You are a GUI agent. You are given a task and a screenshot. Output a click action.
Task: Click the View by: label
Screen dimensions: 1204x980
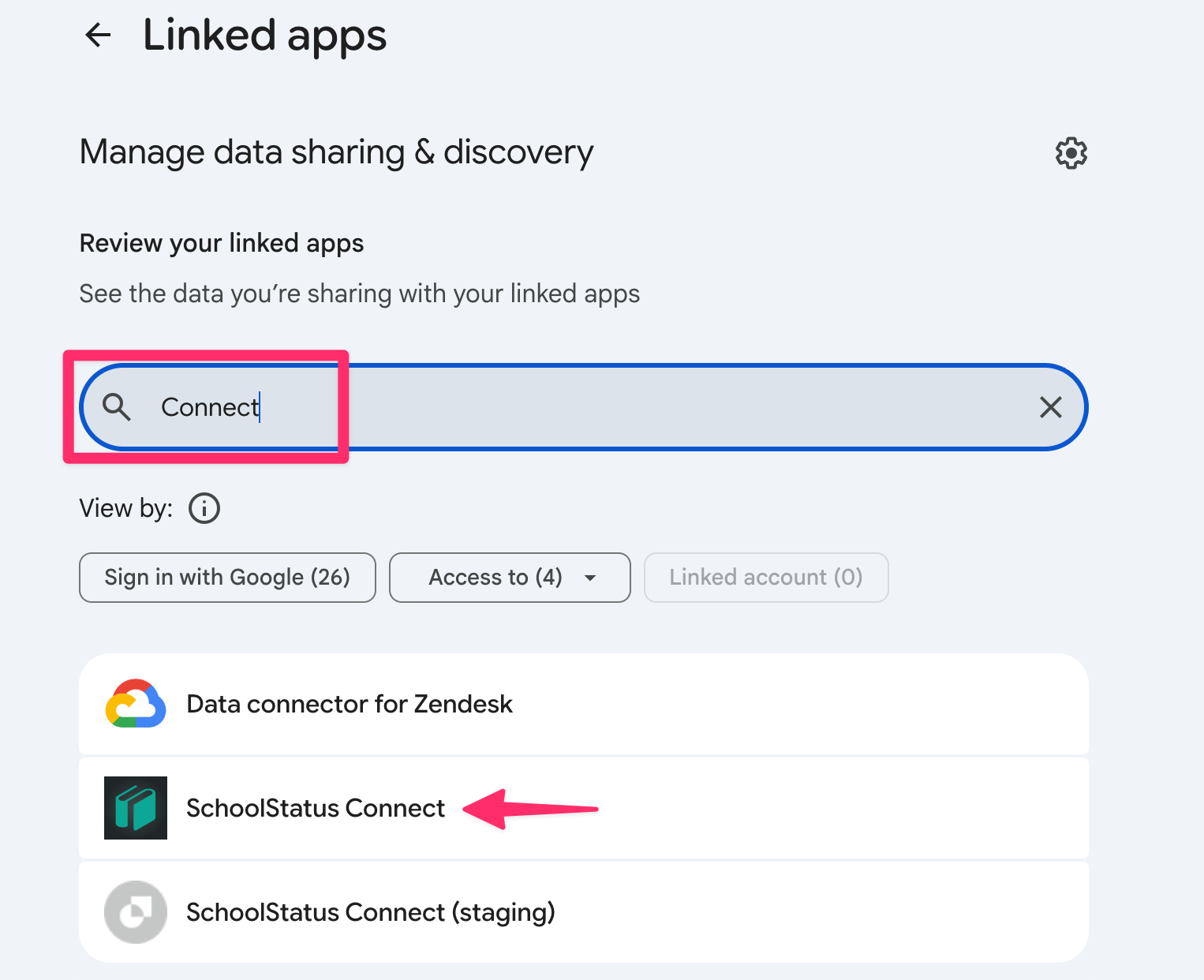126,508
